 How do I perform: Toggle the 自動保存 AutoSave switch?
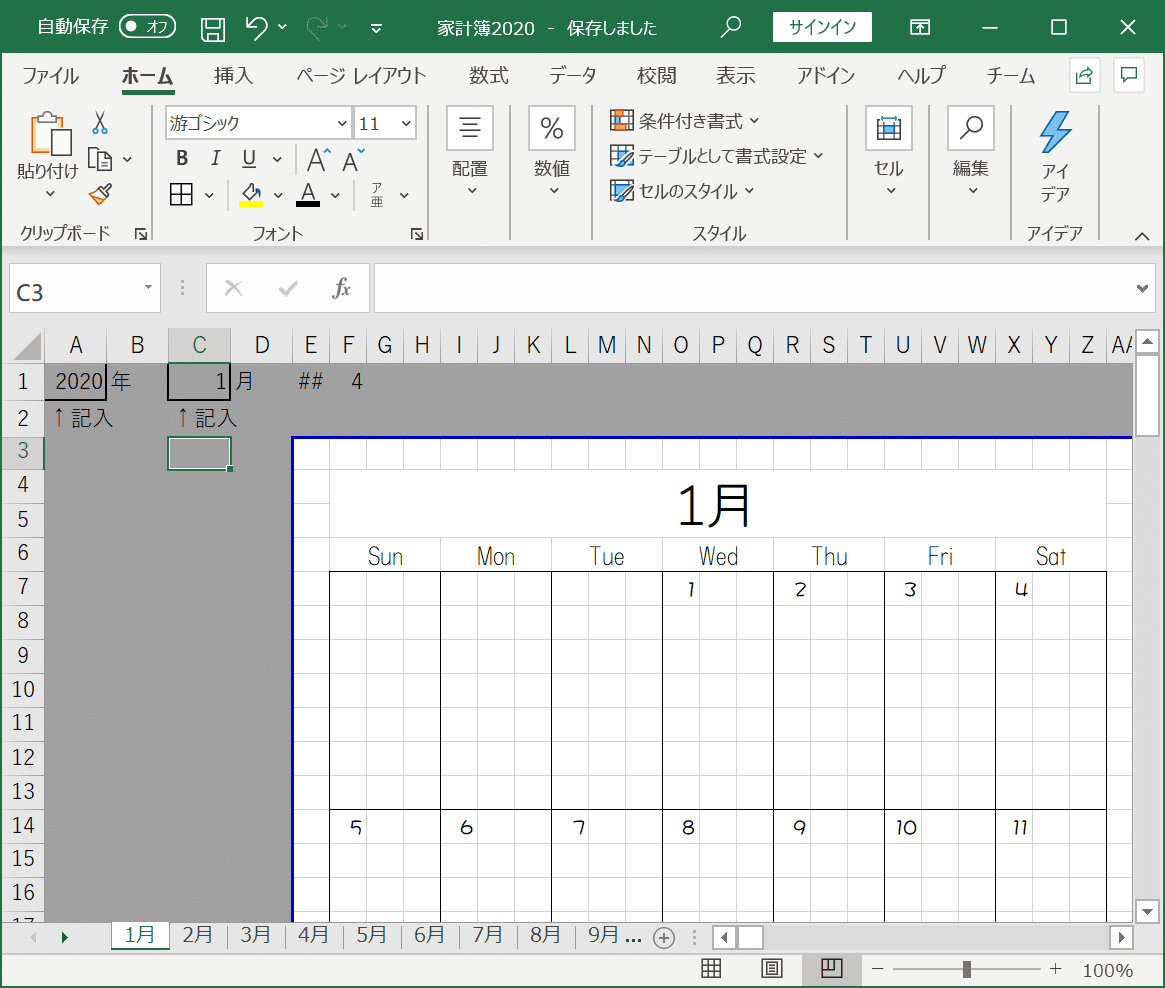(147, 27)
